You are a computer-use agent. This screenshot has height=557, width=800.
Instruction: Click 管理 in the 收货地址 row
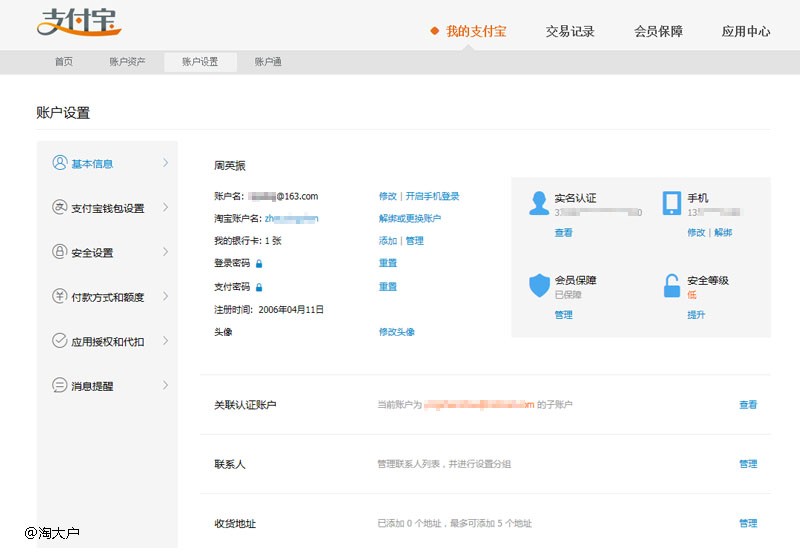click(748, 523)
